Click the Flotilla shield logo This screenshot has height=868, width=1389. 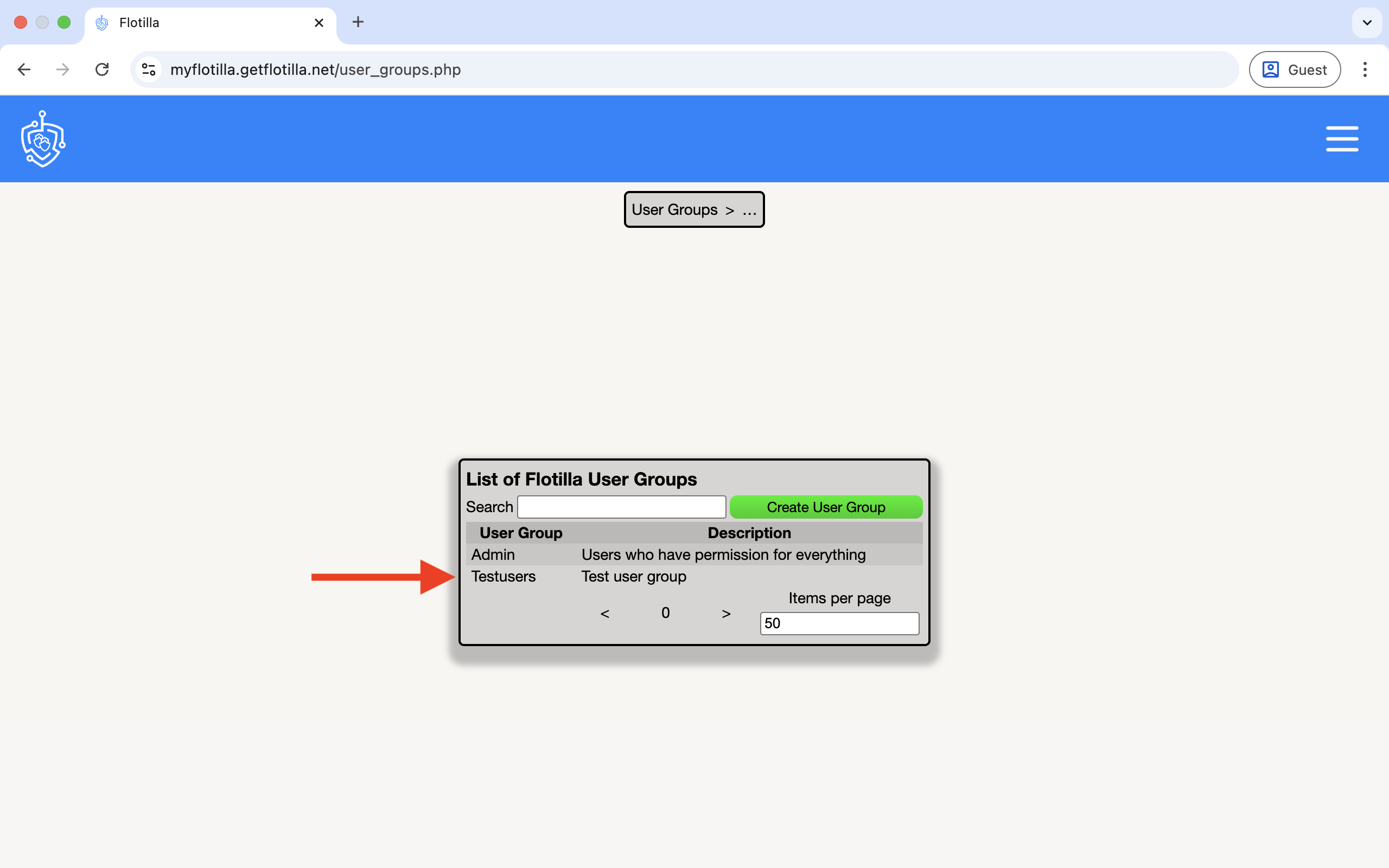[x=43, y=139]
